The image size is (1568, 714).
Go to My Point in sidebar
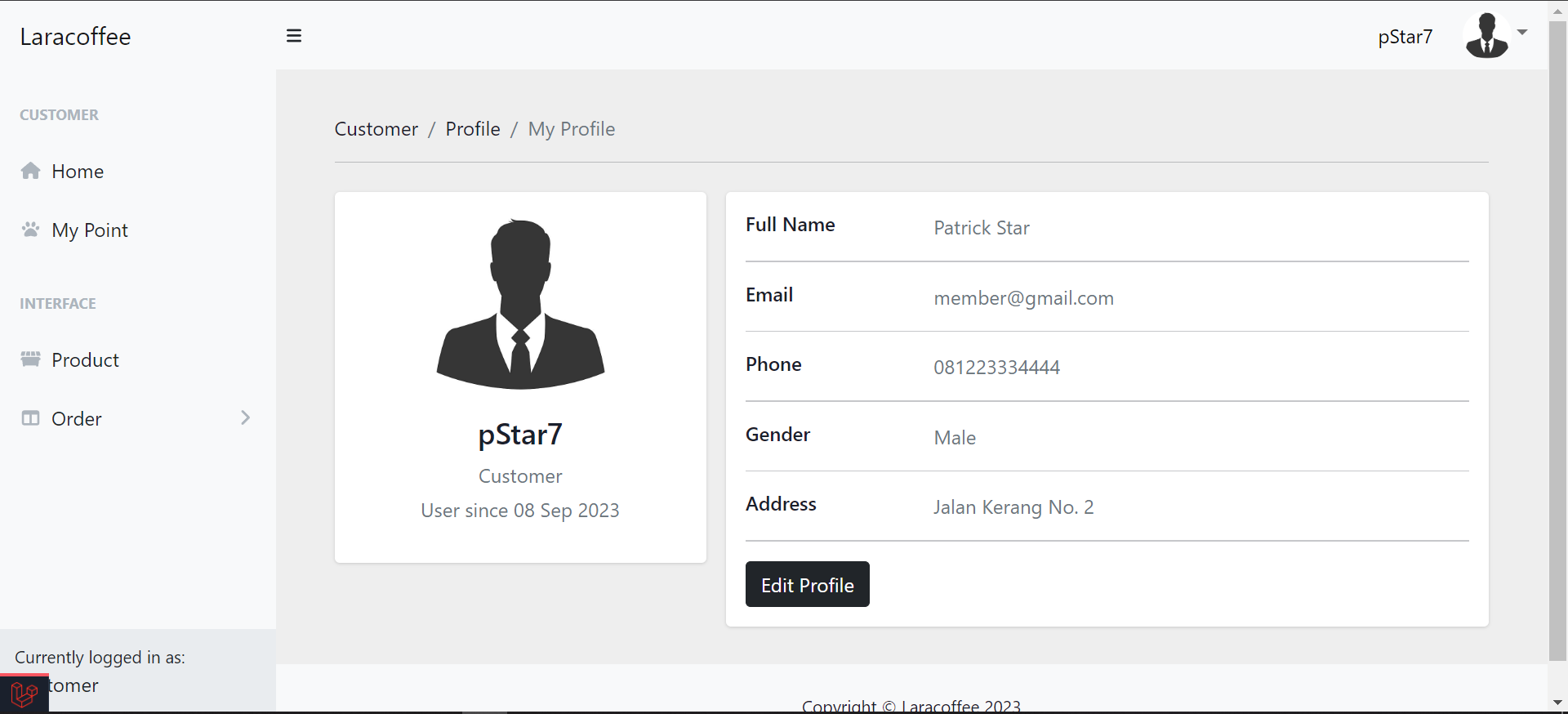pos(90,230)
